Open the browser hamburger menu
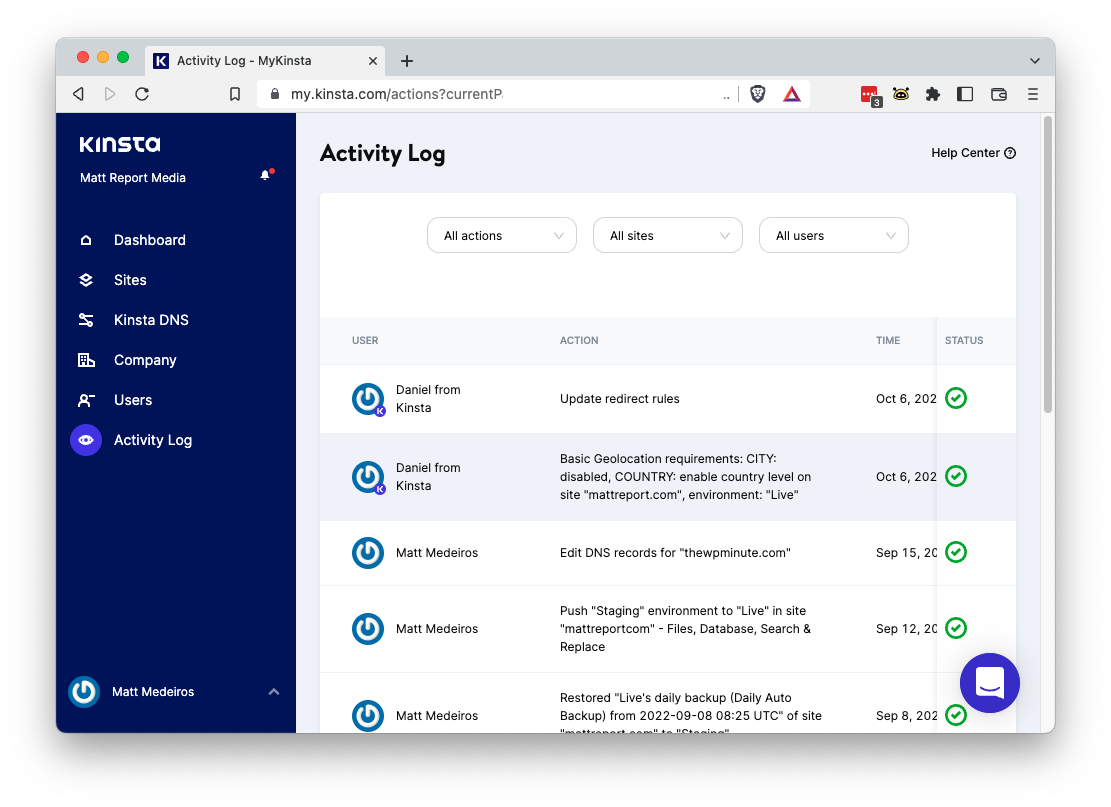Screen dimensions: 1111x807 click(x=1032, y=94)
